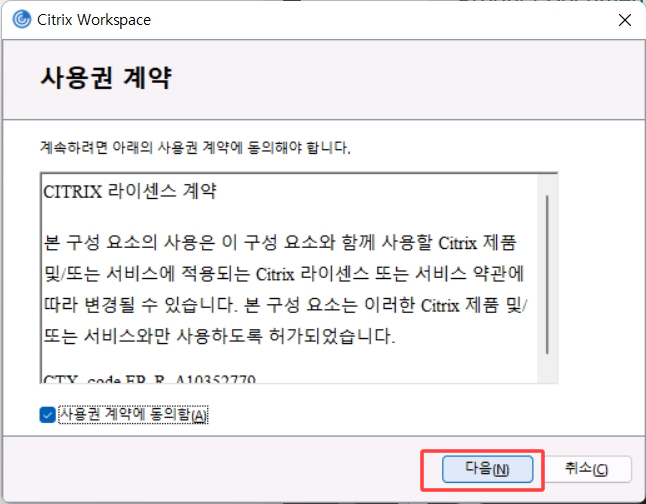Click the Citrix Workspace title bar text
Image resolution: width=646 pixels, height=504 pixels.
click(x=94, y=20)
